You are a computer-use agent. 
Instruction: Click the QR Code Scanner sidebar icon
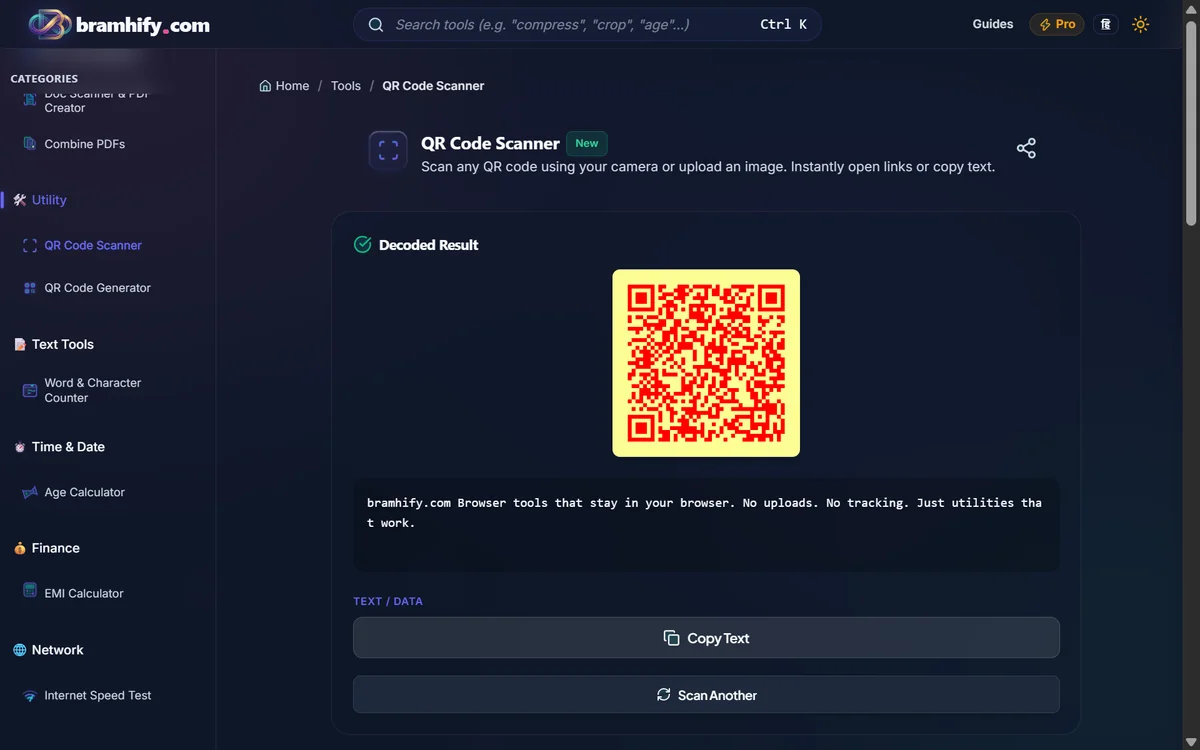tap(30, 245)
